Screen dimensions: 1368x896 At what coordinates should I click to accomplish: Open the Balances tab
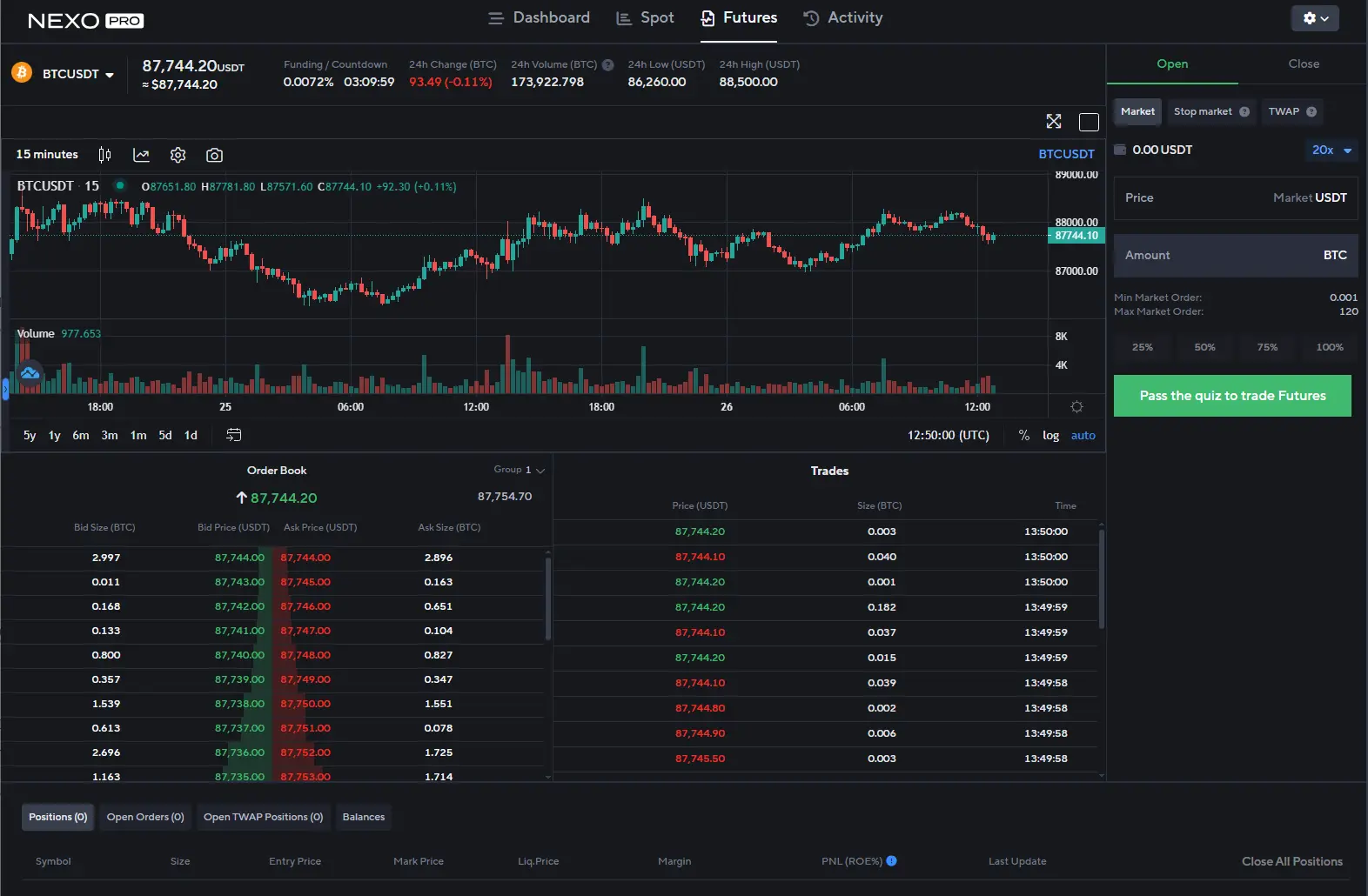point(364,817)
